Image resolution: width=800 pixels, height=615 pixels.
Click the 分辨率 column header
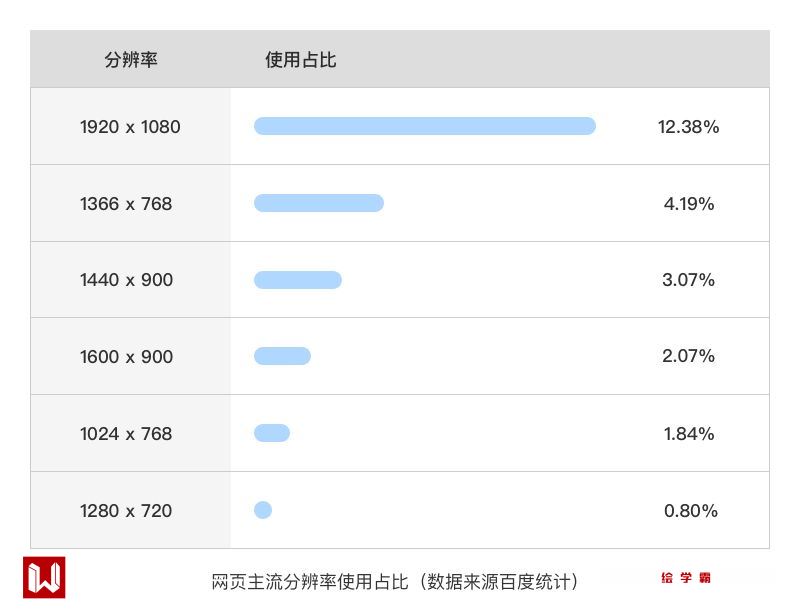[x=131, y=60]
